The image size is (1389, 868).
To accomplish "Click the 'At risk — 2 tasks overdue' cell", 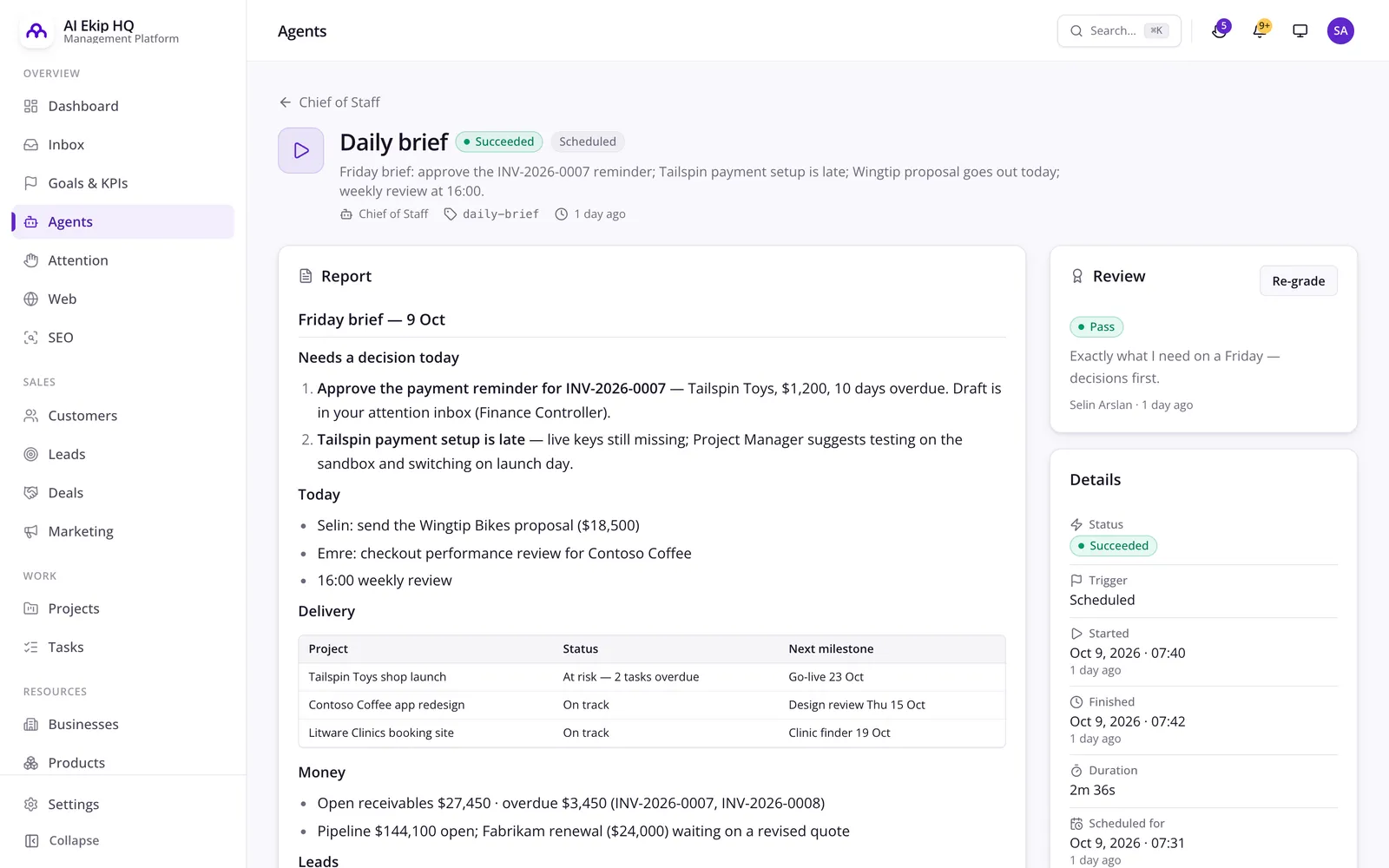I will 631,677.
